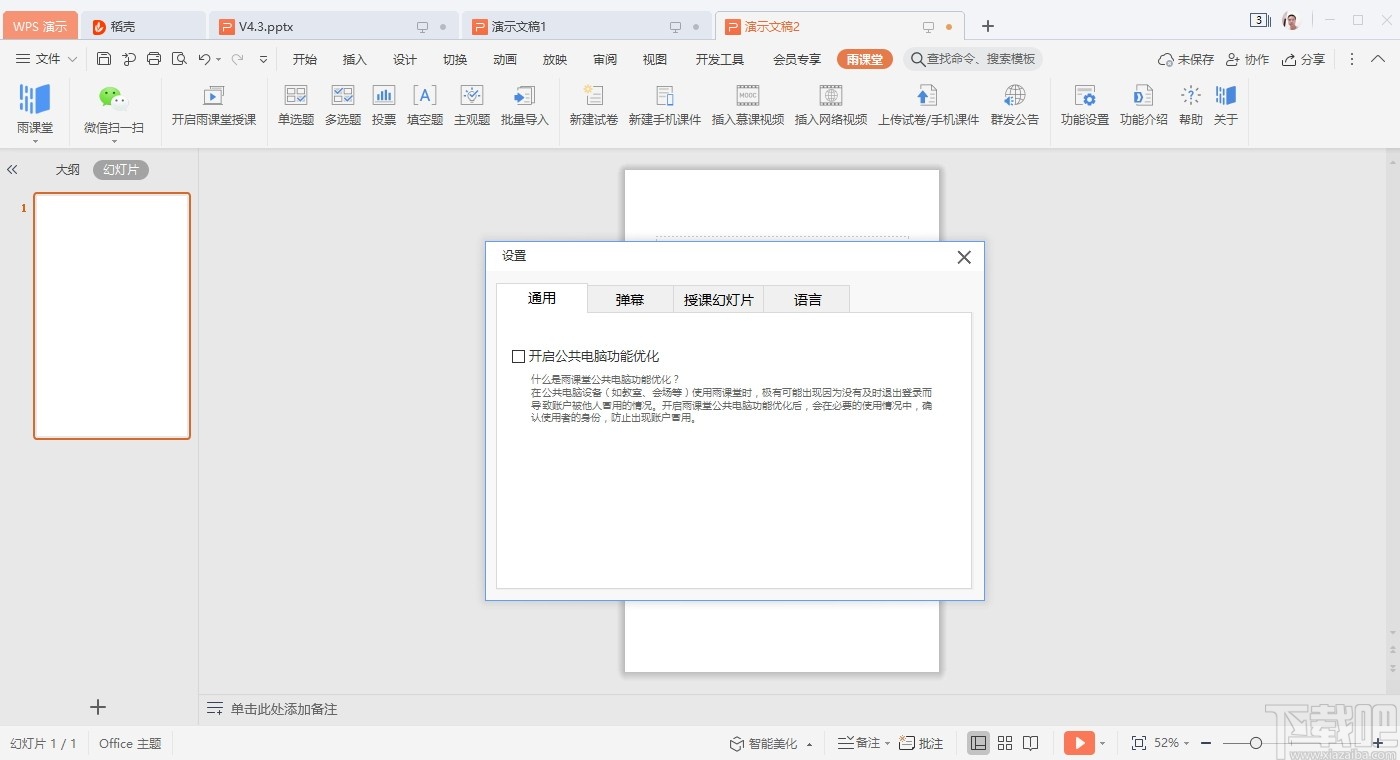
Task: Open print preview icon in quick toolbar
Action: pyautogui.click(x=179, y=59)
